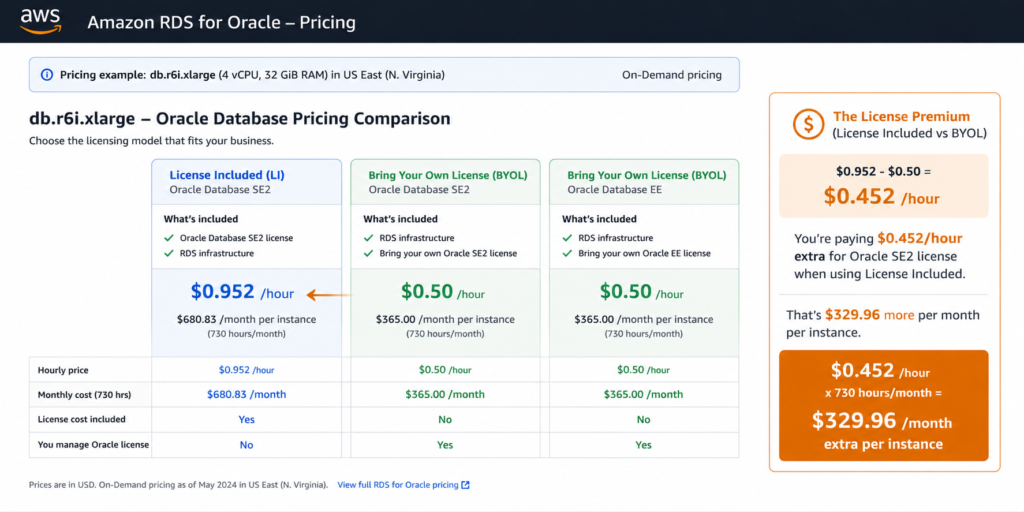Click the large $0.952 /hour price
Viewport: 1024px width, 512px height.
point(242,292)
